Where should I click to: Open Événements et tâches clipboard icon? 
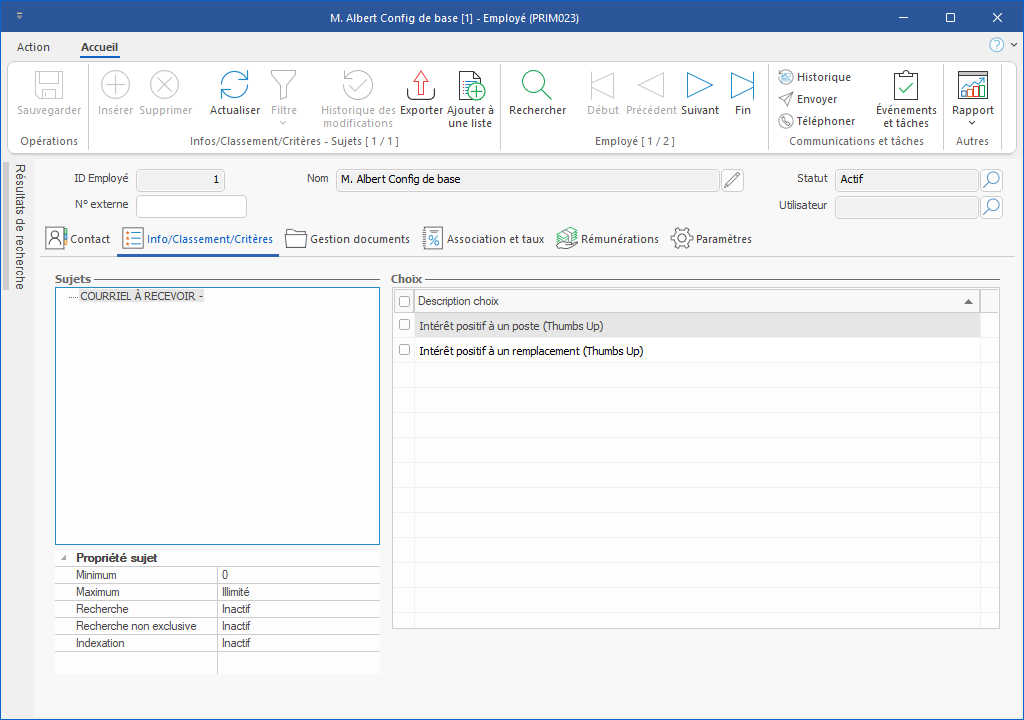point(906,87)
